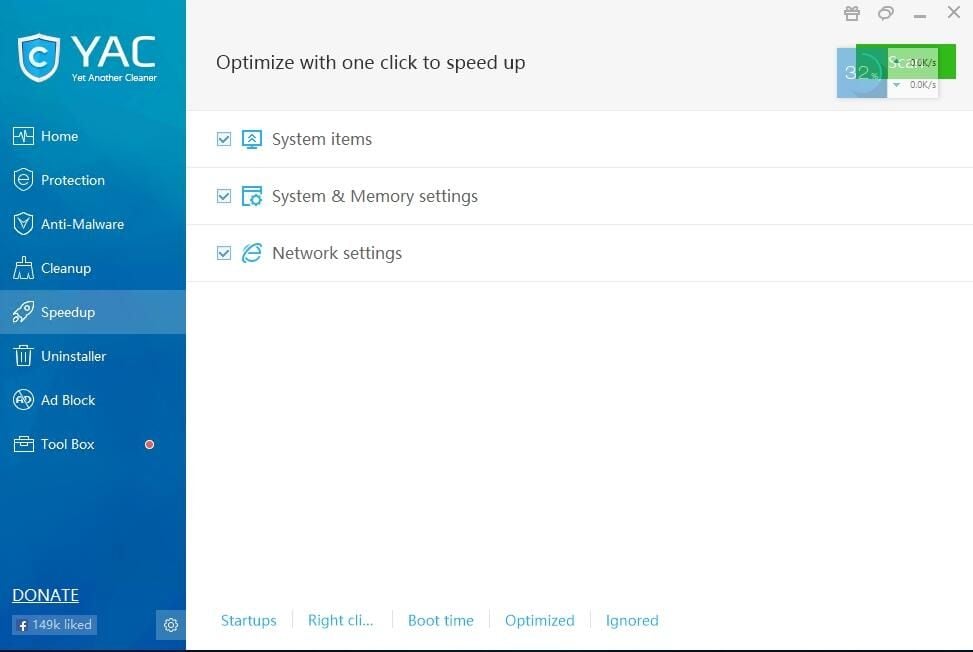This screenshot has height=652, width=973.
Task: Open the Optimized list link
Action: click(x=540, y=620)
